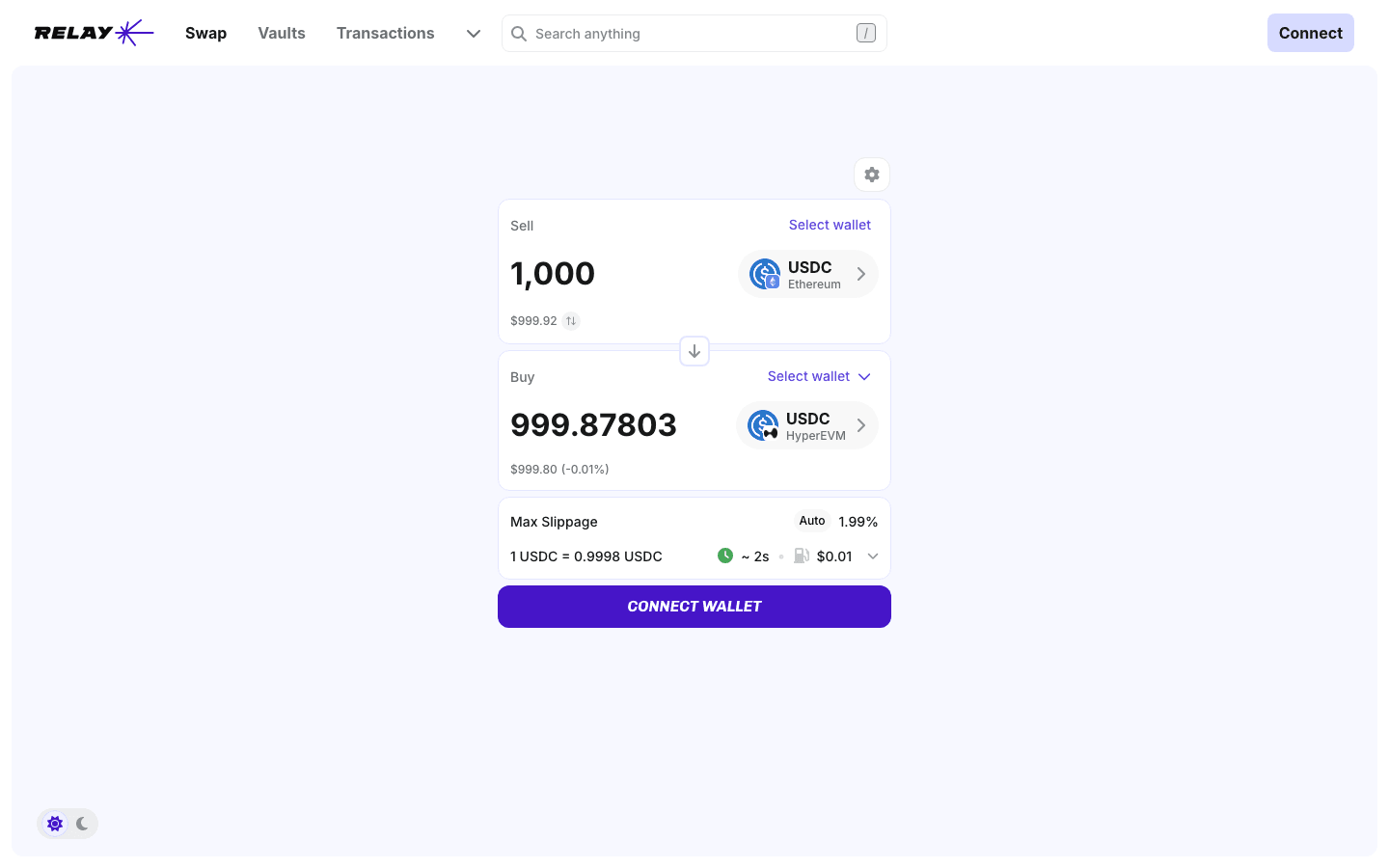
Task: Click the rate 1 USDC = 0.9998 USDC
Action: point(586,556)
